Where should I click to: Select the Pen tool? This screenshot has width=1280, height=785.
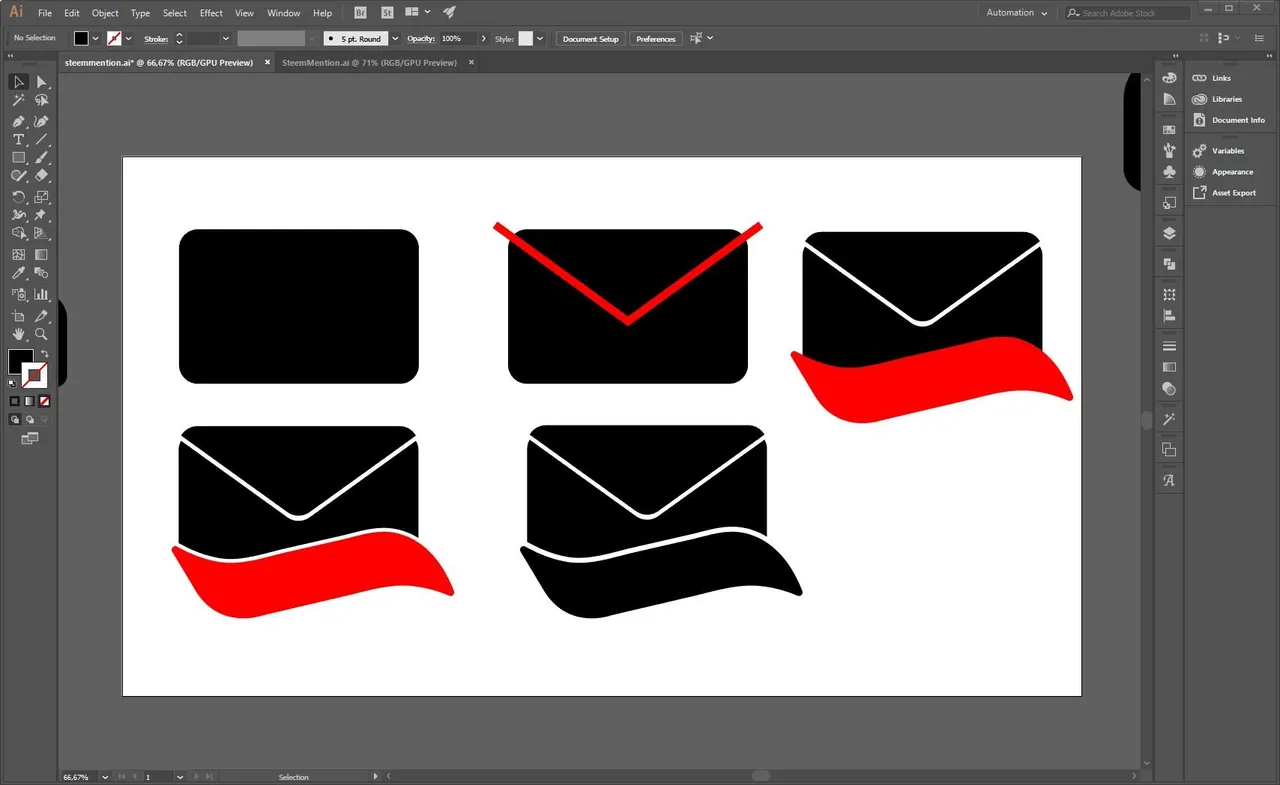pyautogui.click(x=19, y=121)
